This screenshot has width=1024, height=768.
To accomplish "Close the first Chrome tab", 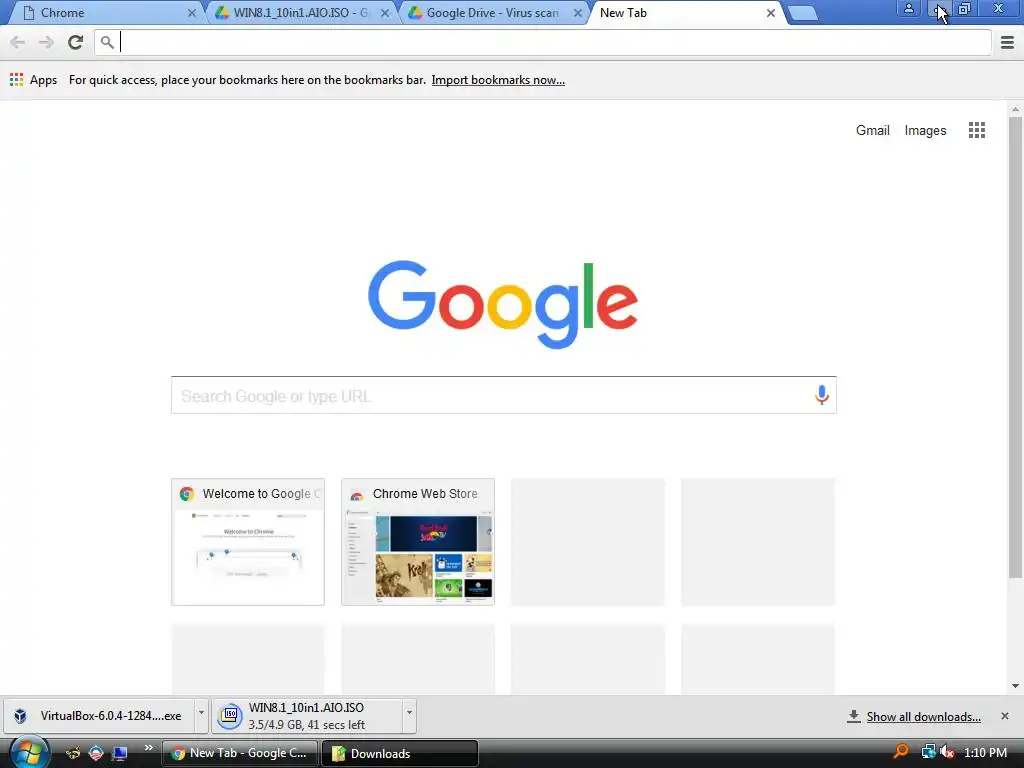I will (191, 13).
